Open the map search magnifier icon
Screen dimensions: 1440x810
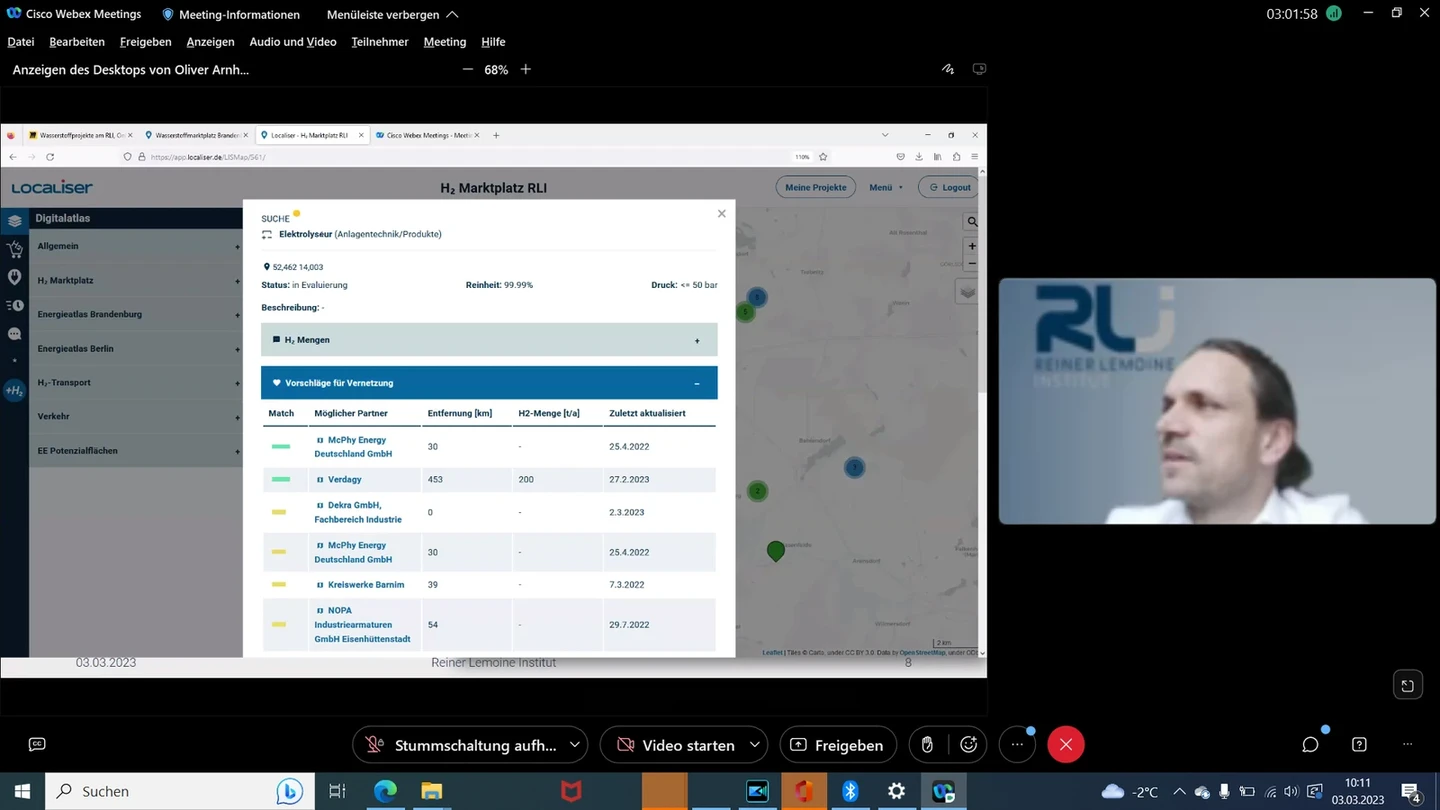coord(971,222)
